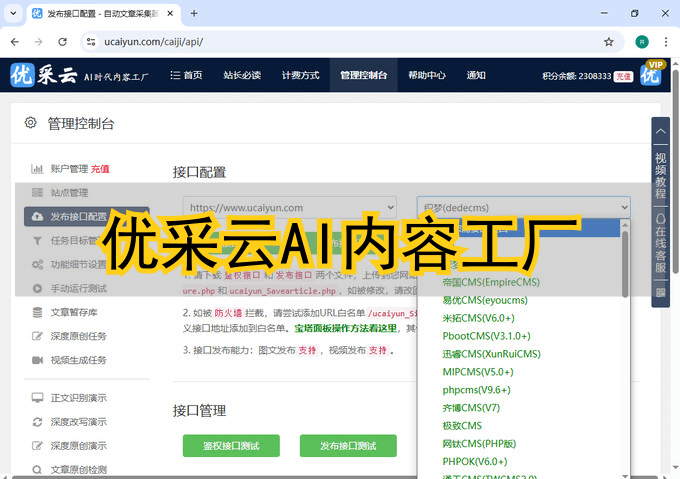Open the 帮助中心 menu item
The height and width of the screenshot is (479, 680).
426,75
